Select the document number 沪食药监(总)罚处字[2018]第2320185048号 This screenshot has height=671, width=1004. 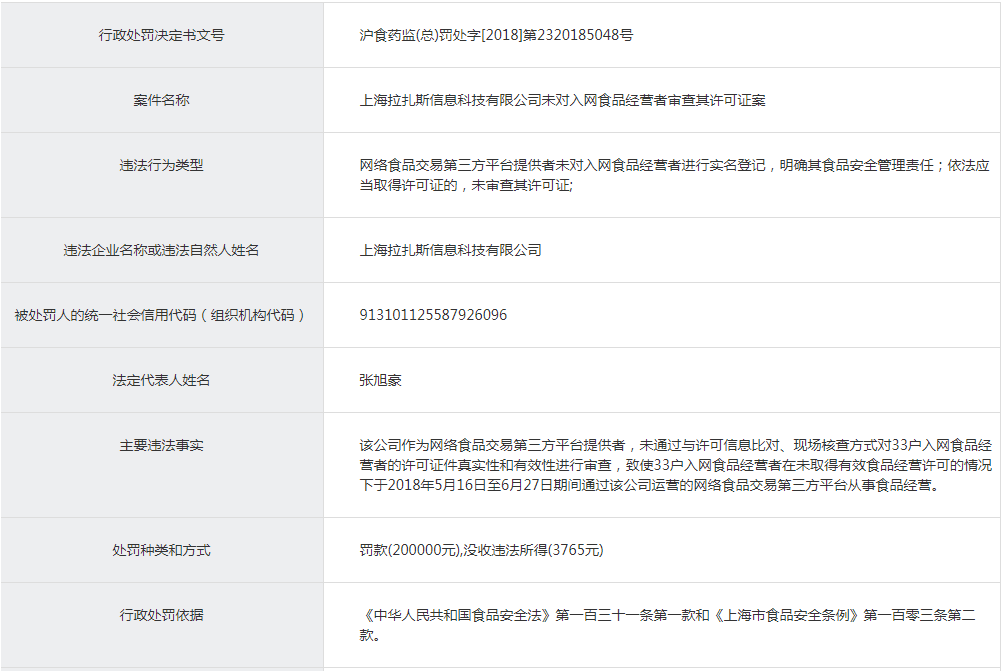[x=496, y=35]
